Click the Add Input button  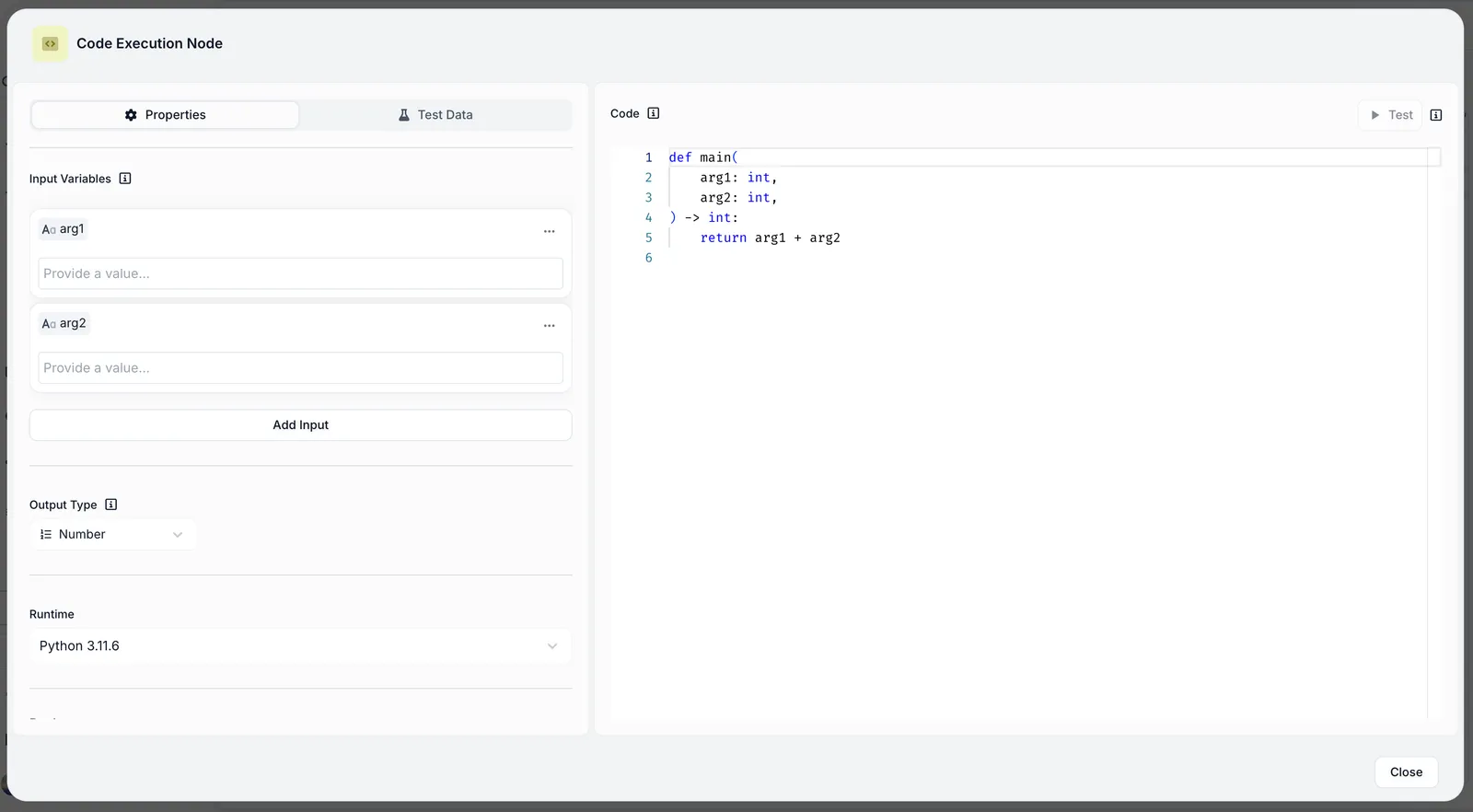(x=300, y=425)
